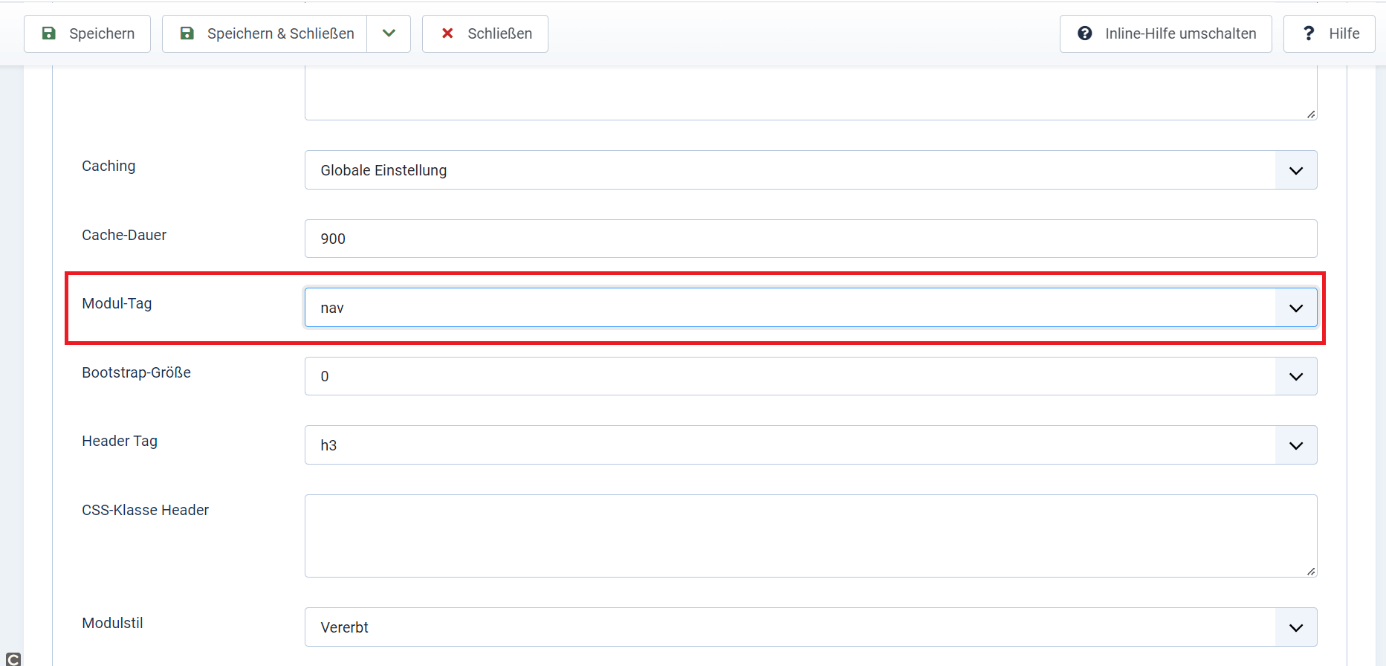Click the save icon on Speichern & Schließen
1386x666 pixels.
[x=187, y=34]
